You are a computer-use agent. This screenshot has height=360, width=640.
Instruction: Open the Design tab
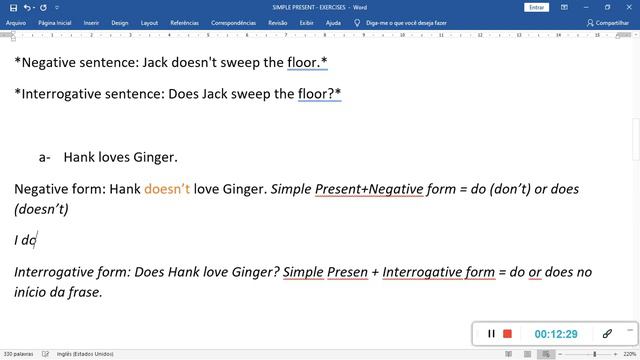pos(120,23)
